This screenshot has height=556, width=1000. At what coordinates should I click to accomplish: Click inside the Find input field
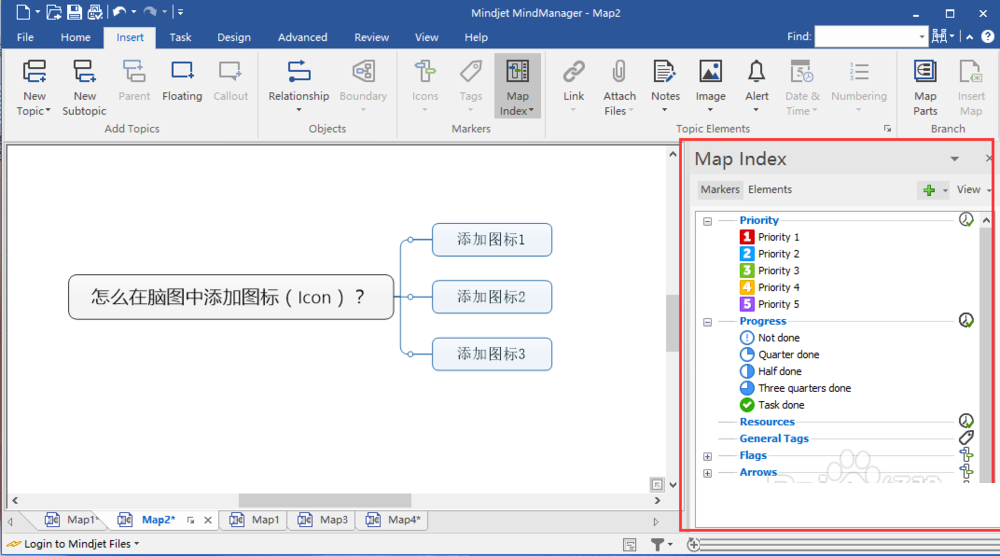tap(866, 37)
